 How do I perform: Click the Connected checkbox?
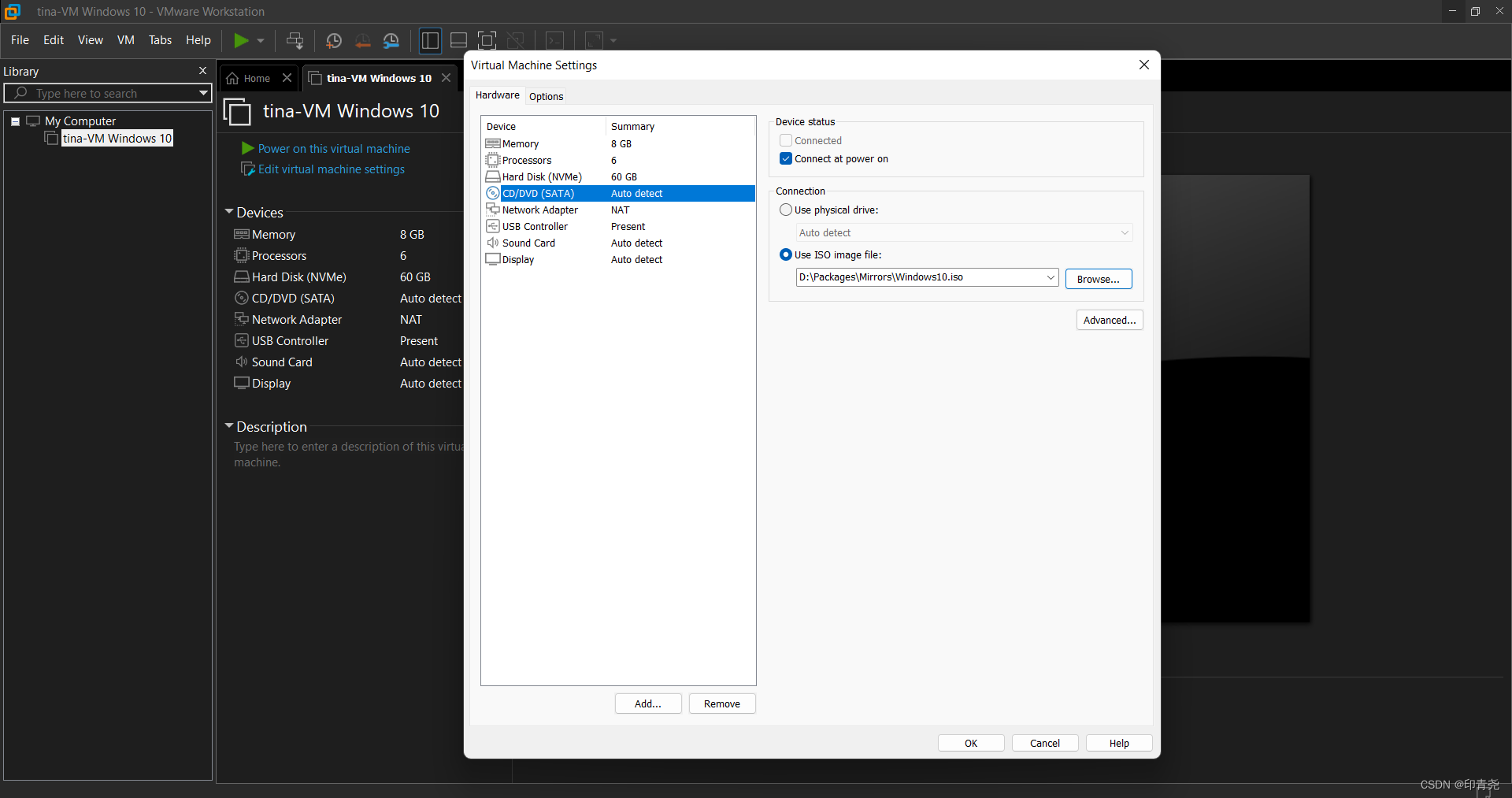(x=785, y=140)
